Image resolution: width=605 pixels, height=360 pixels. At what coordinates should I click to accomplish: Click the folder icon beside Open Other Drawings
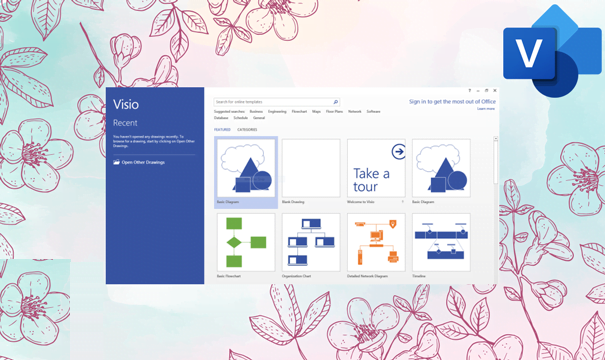(x=117, y=162)
